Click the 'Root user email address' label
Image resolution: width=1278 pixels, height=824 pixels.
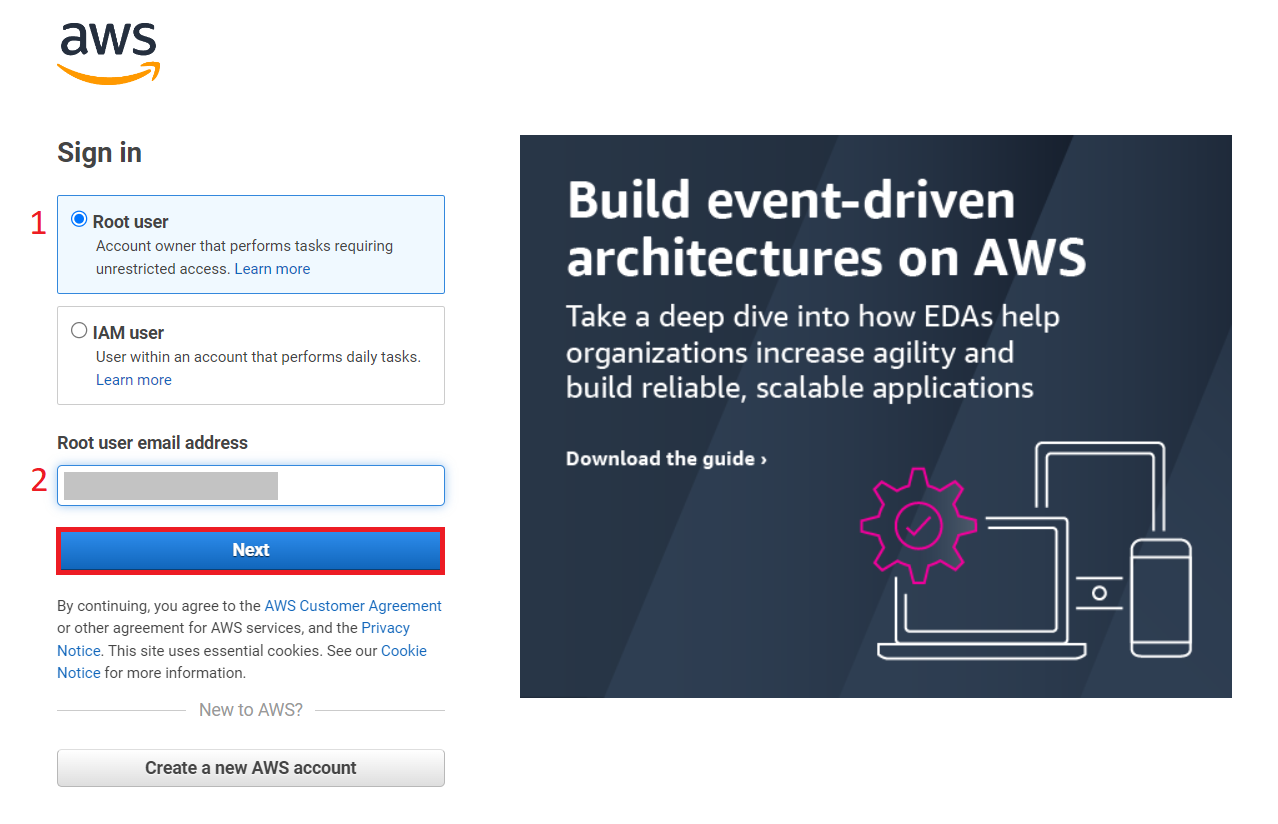[152, 443]
